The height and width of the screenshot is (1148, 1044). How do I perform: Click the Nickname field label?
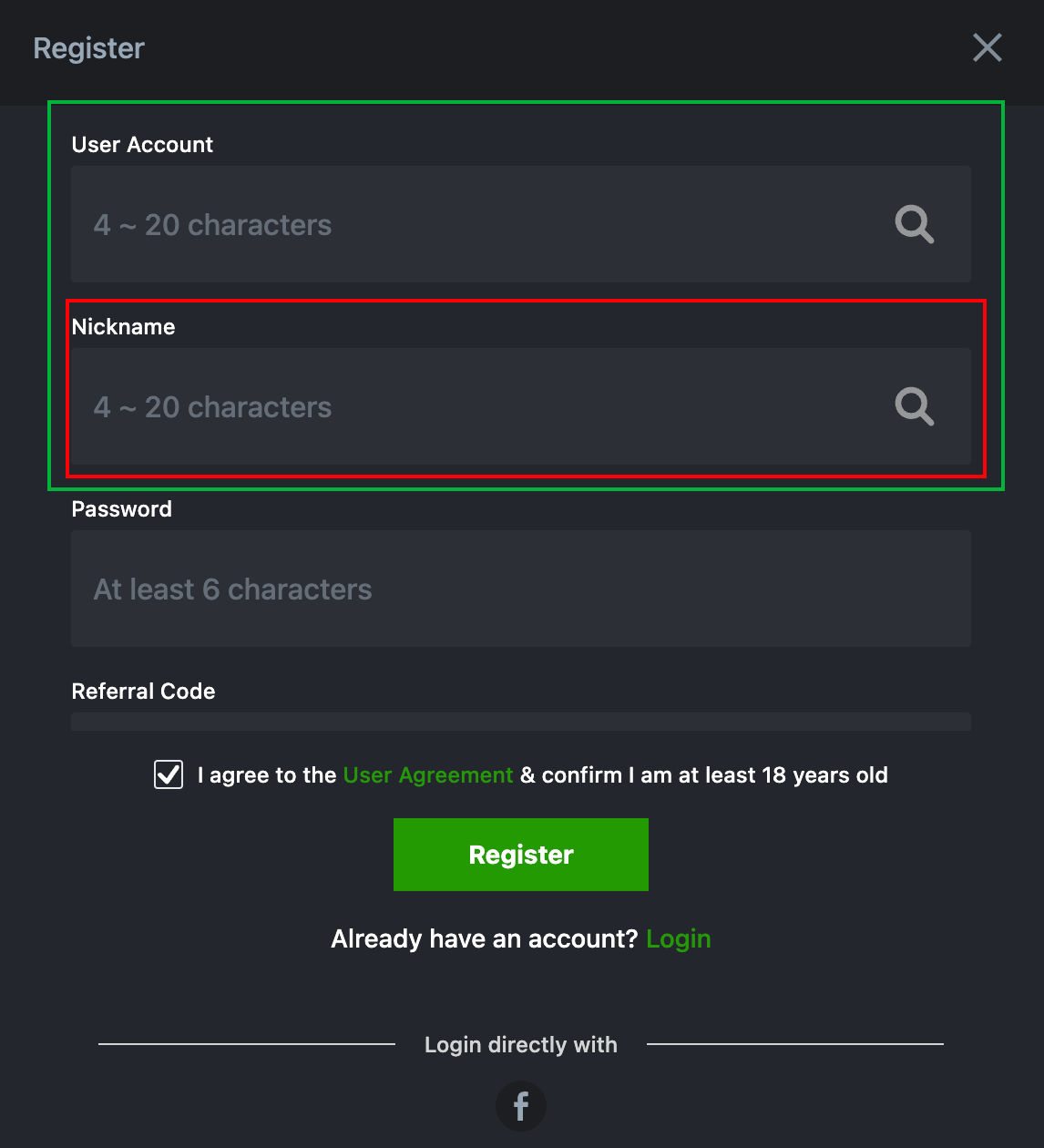pyautogui.click(x=123, y=327)
